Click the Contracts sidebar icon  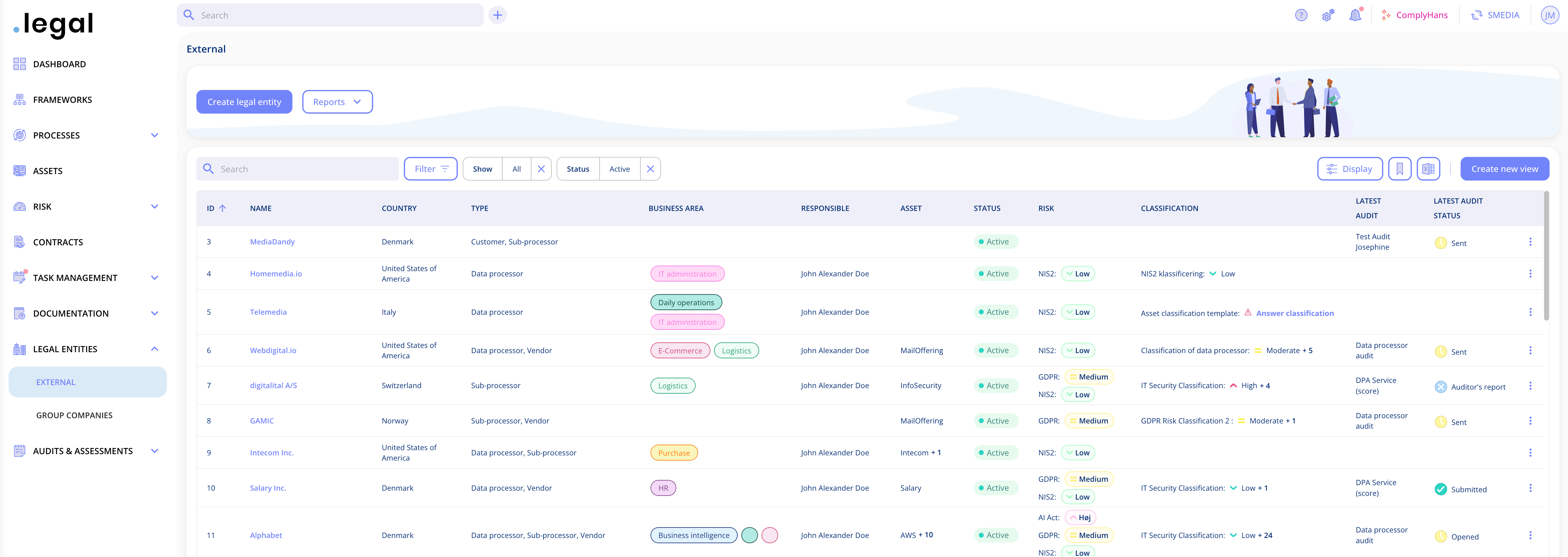point(19,242)
